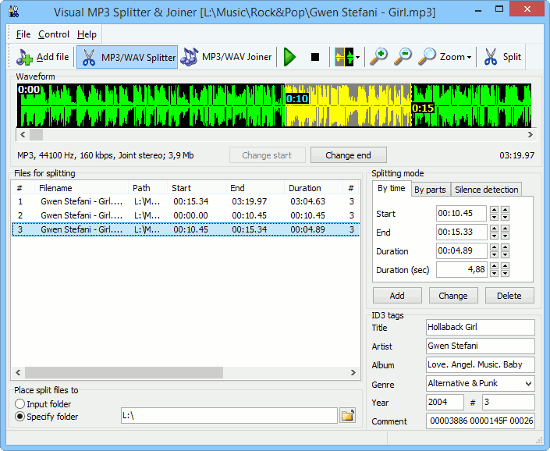Stop playback with the black Stop button
550x451 pixels.
(x=315, y=57)
